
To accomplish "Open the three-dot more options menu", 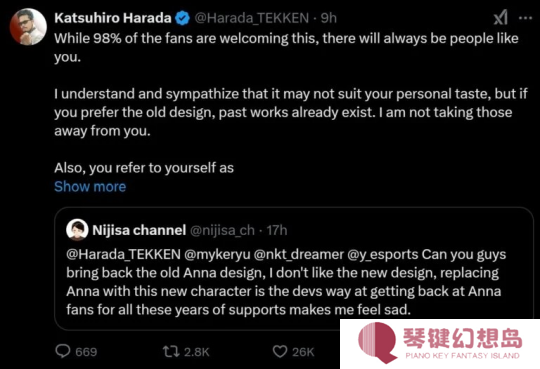I will (525, 18).
